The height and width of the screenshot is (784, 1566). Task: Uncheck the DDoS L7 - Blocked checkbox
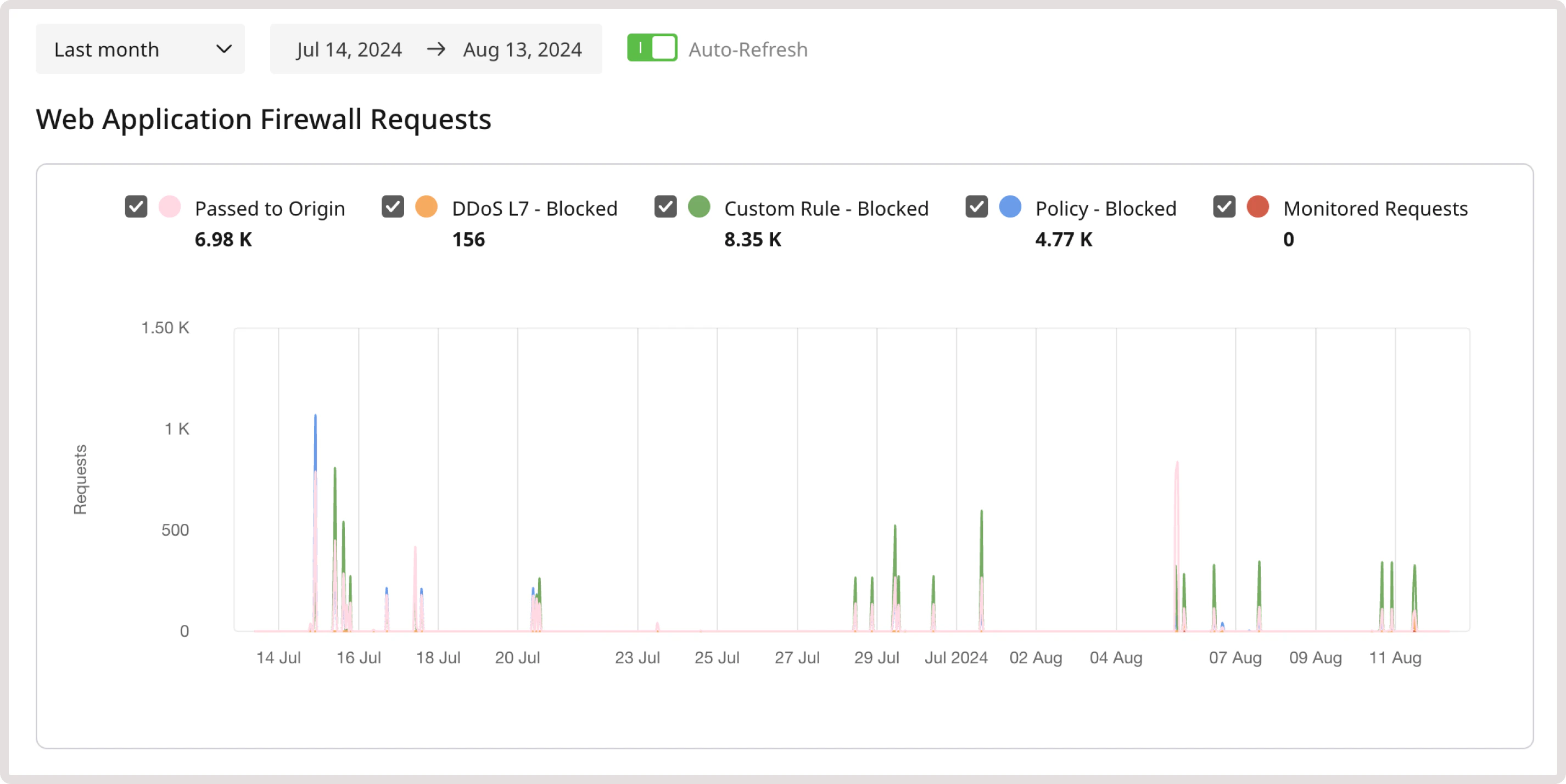pyautogui.click(x=393, y=207)
